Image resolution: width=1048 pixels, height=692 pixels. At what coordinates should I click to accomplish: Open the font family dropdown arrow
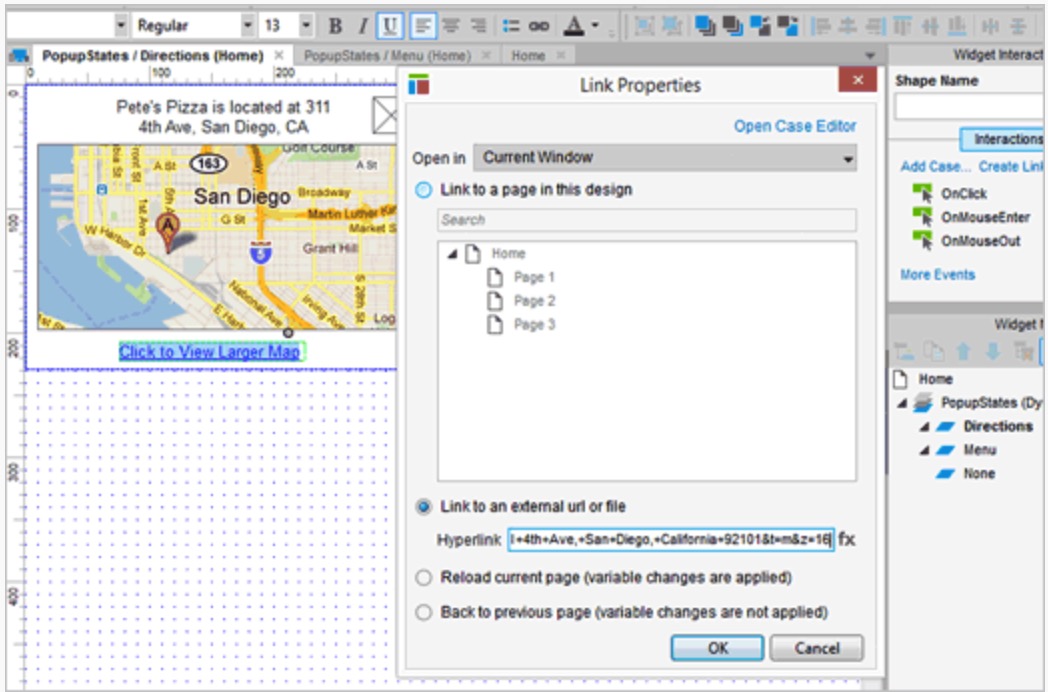tap(120, 26)
